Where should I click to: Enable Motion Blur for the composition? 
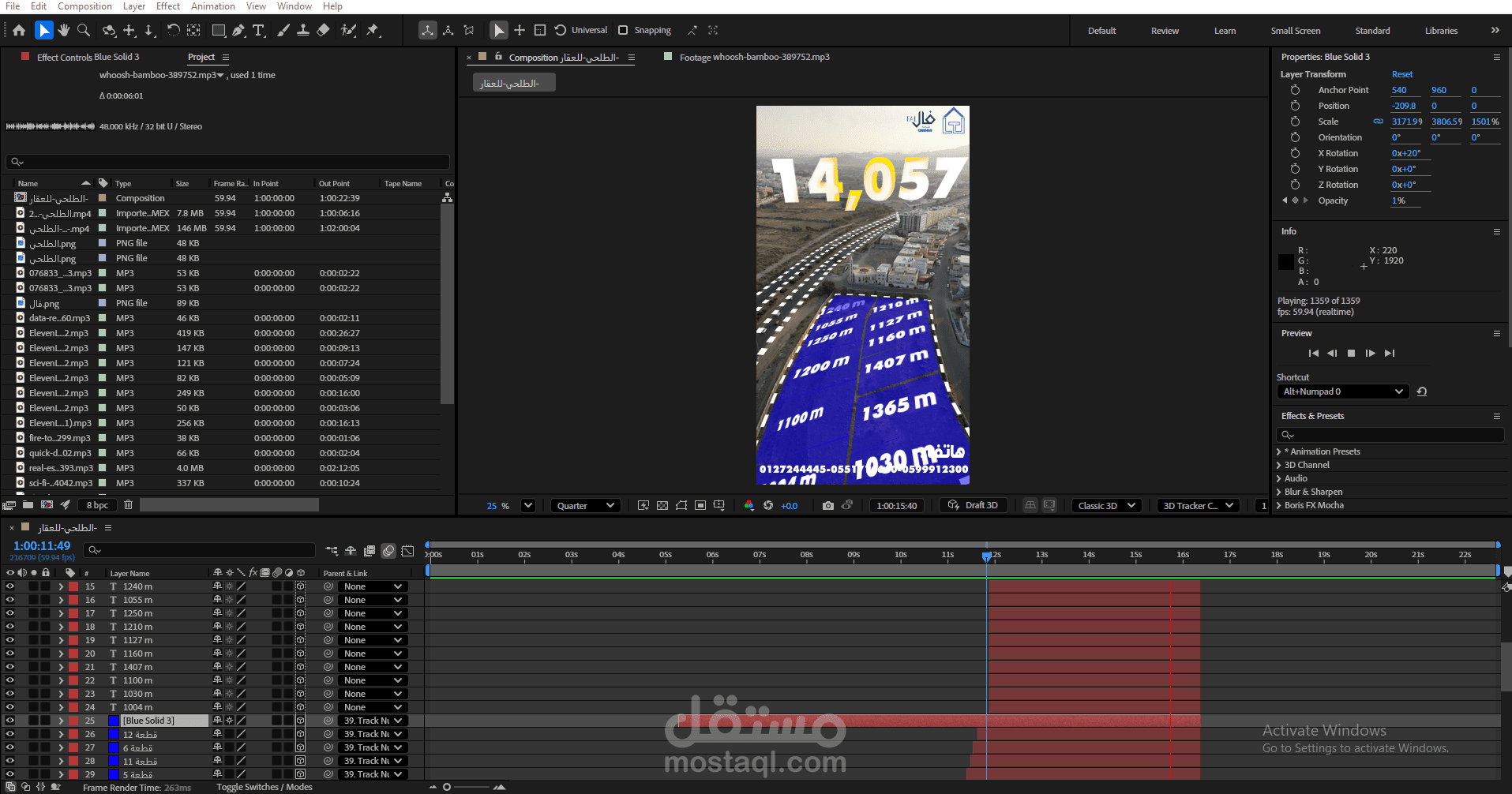388,551
